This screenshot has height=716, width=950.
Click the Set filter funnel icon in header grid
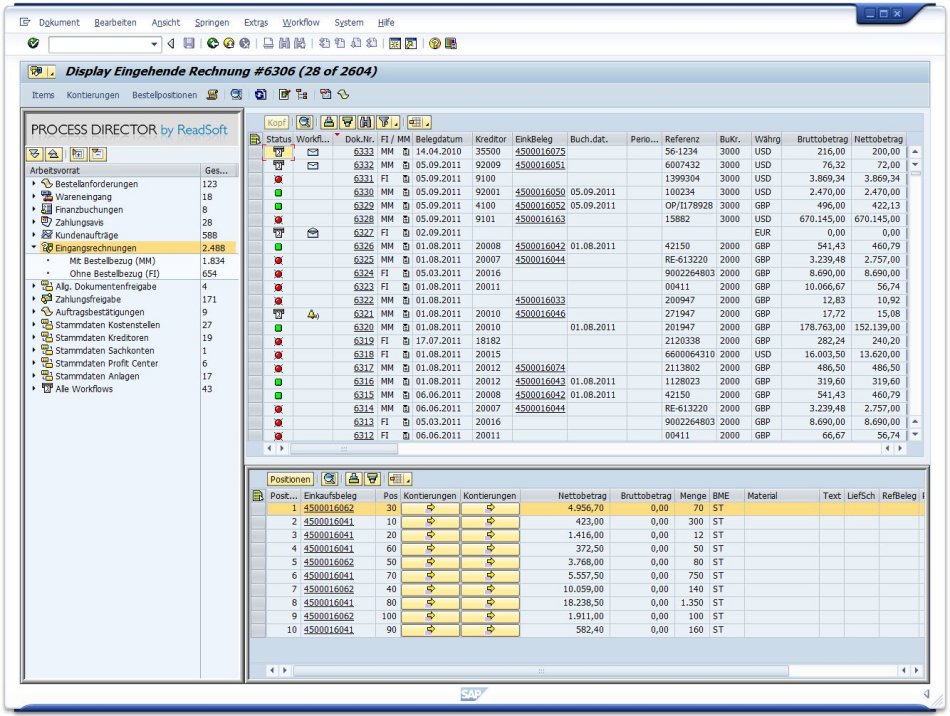coord(384,122)
